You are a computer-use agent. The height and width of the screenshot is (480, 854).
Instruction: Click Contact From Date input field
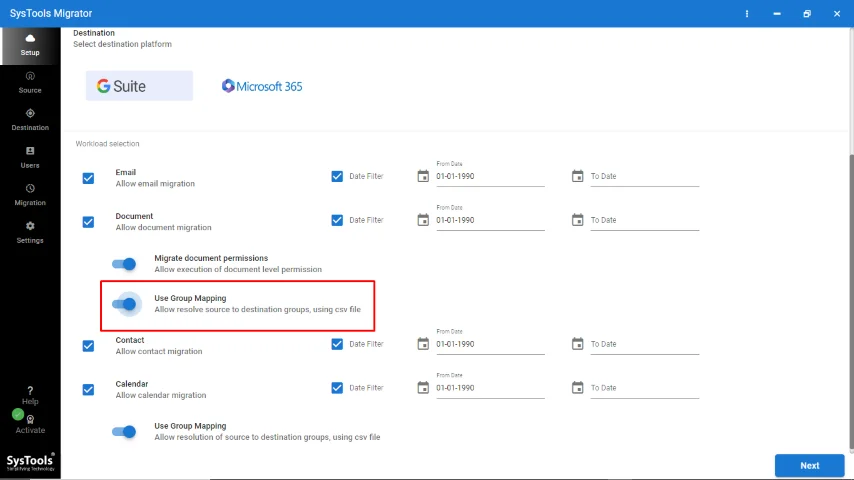coord(490,344)
